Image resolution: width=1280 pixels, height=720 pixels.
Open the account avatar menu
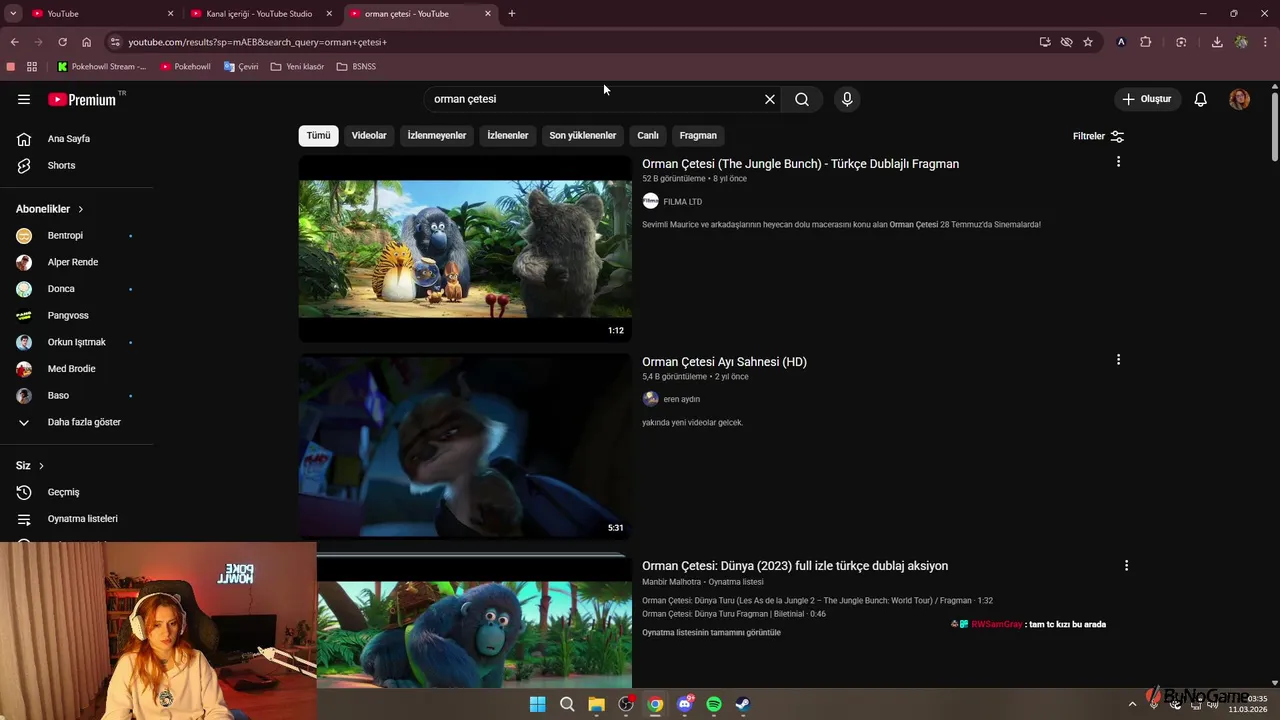(x=1239, y=99)
